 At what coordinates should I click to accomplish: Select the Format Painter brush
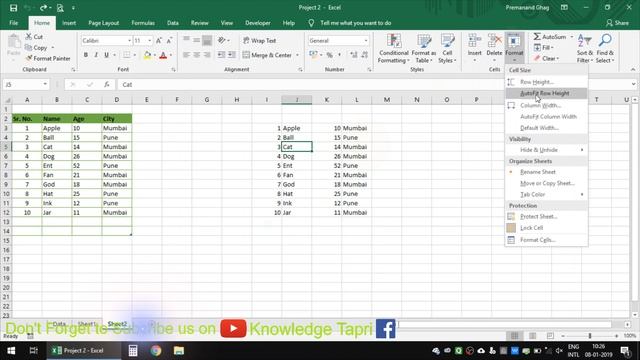coord(29,58)
